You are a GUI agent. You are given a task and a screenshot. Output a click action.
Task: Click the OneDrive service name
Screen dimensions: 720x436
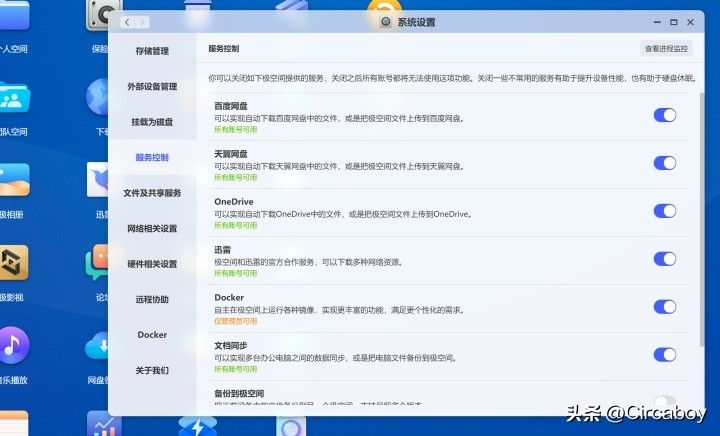tap(234, 201)
